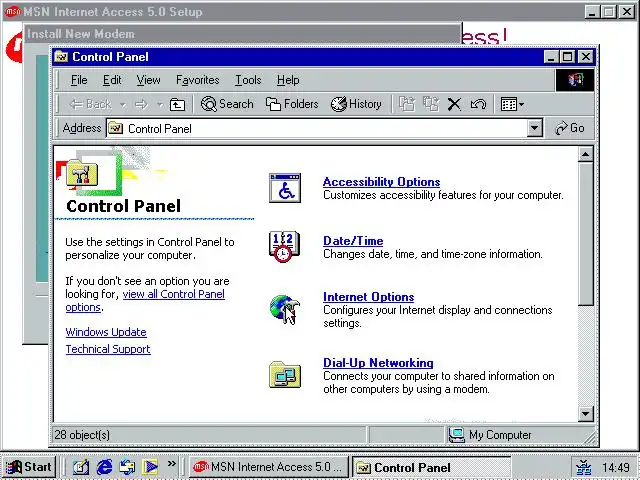This screenshot has width=640, height=480.
Task: Click the Accessibility Options link
Action: 381,182
